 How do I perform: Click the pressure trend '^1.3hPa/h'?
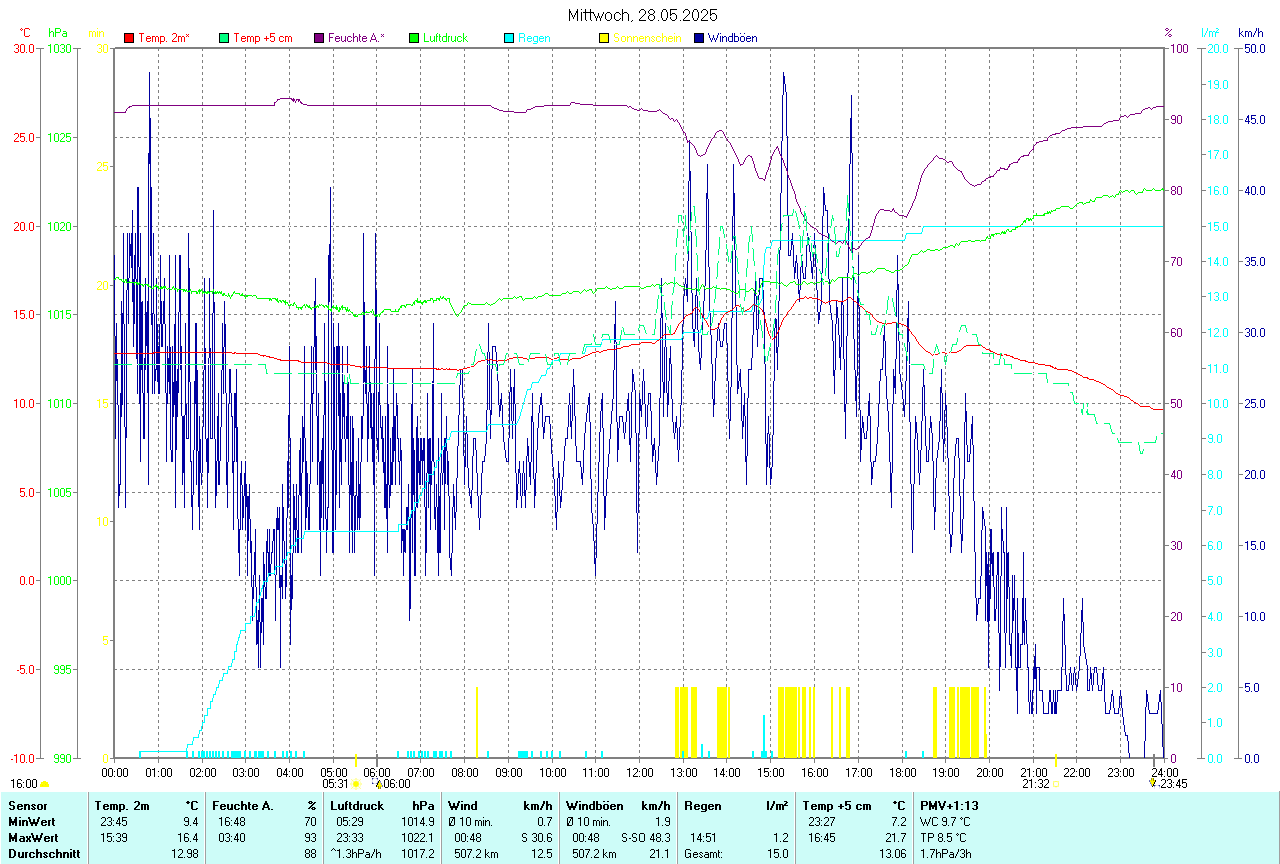coord(355,854)
